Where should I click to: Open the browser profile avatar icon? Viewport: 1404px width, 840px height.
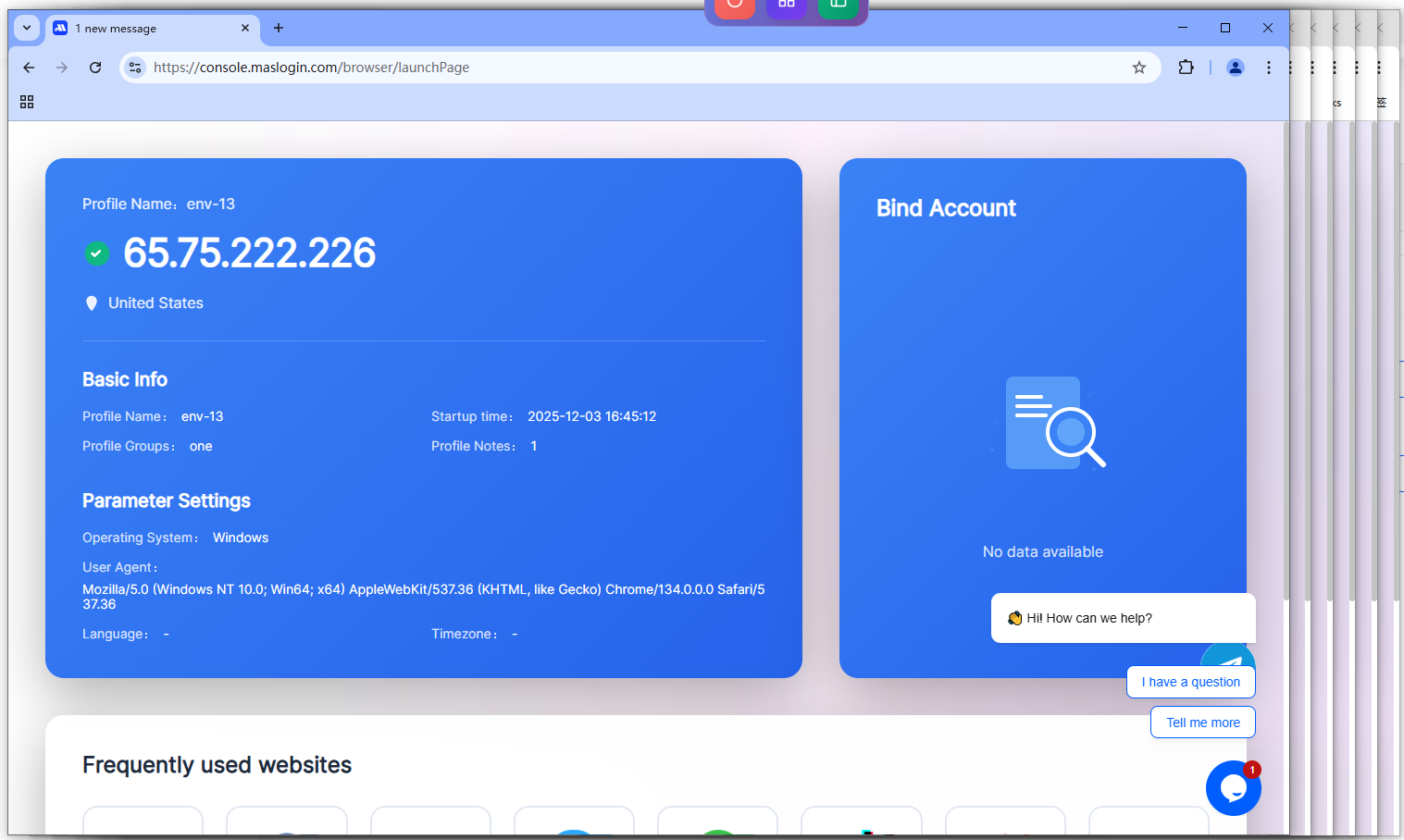[1235, 68]
